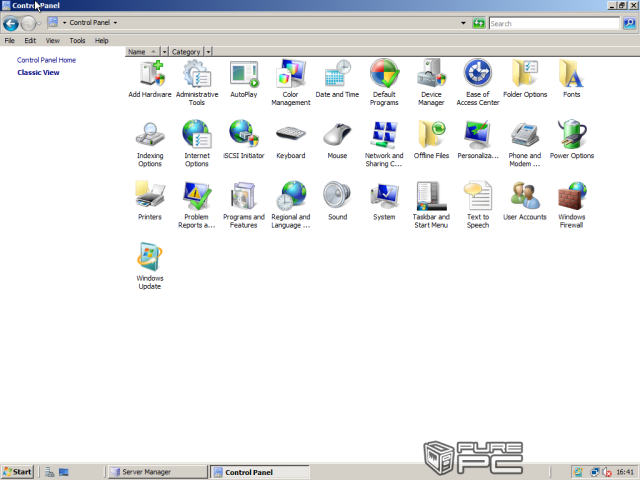Open the Help menu

coord(101,40)
